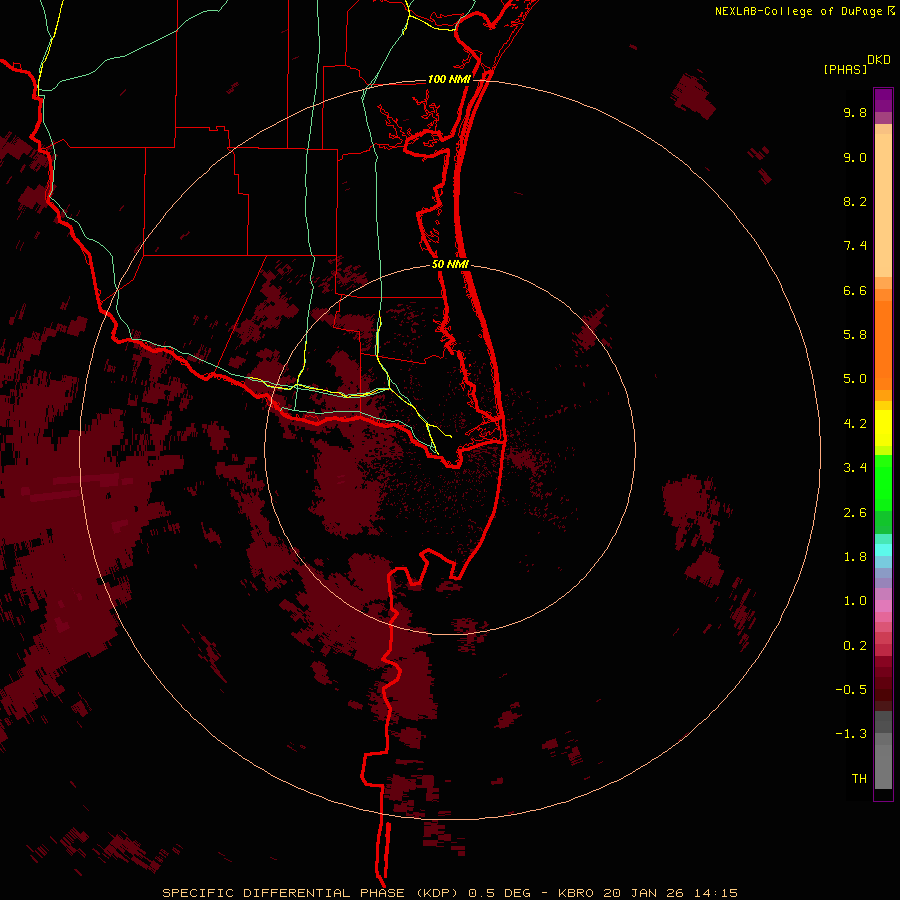Click the 20 JAN 26 14:15 timestamp
The width and height of the screenshot is (900, 900).
[x=670, y=893]
